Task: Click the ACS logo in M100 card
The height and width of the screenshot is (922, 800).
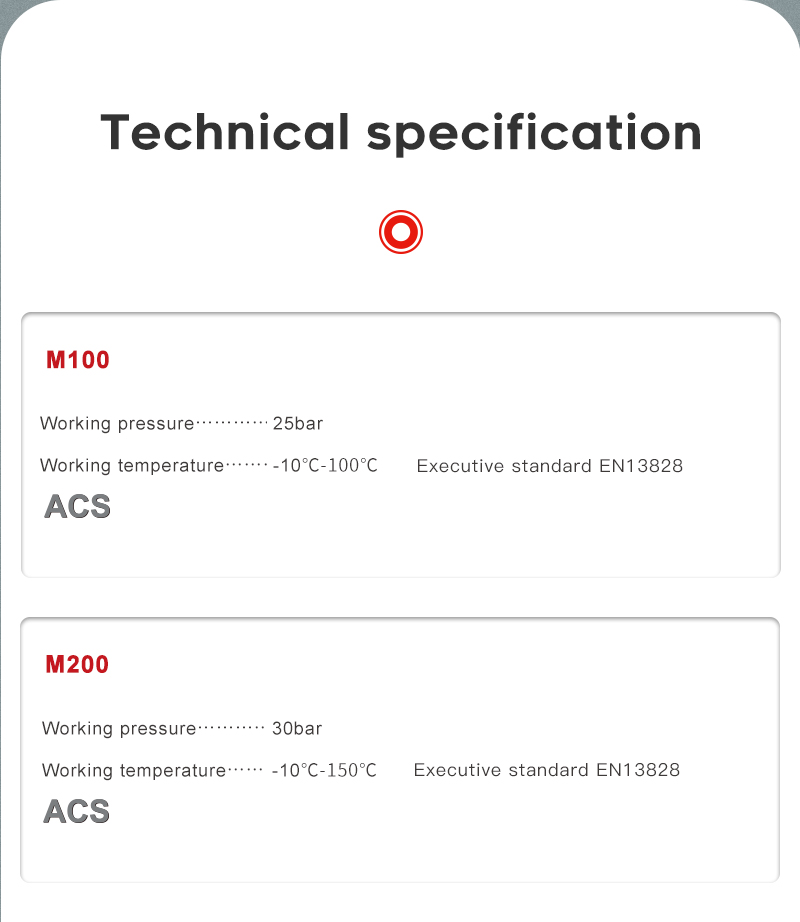Action: click(77, 507)
